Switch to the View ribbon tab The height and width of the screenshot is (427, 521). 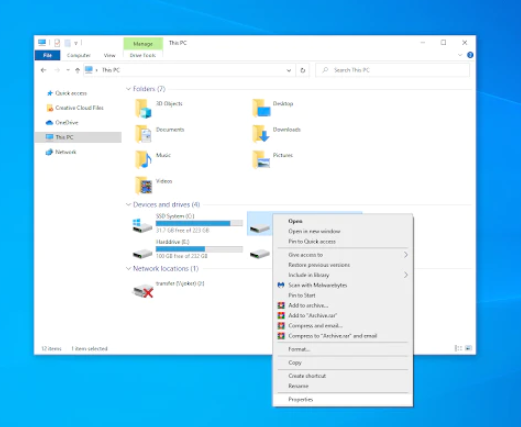coord(109,55)
